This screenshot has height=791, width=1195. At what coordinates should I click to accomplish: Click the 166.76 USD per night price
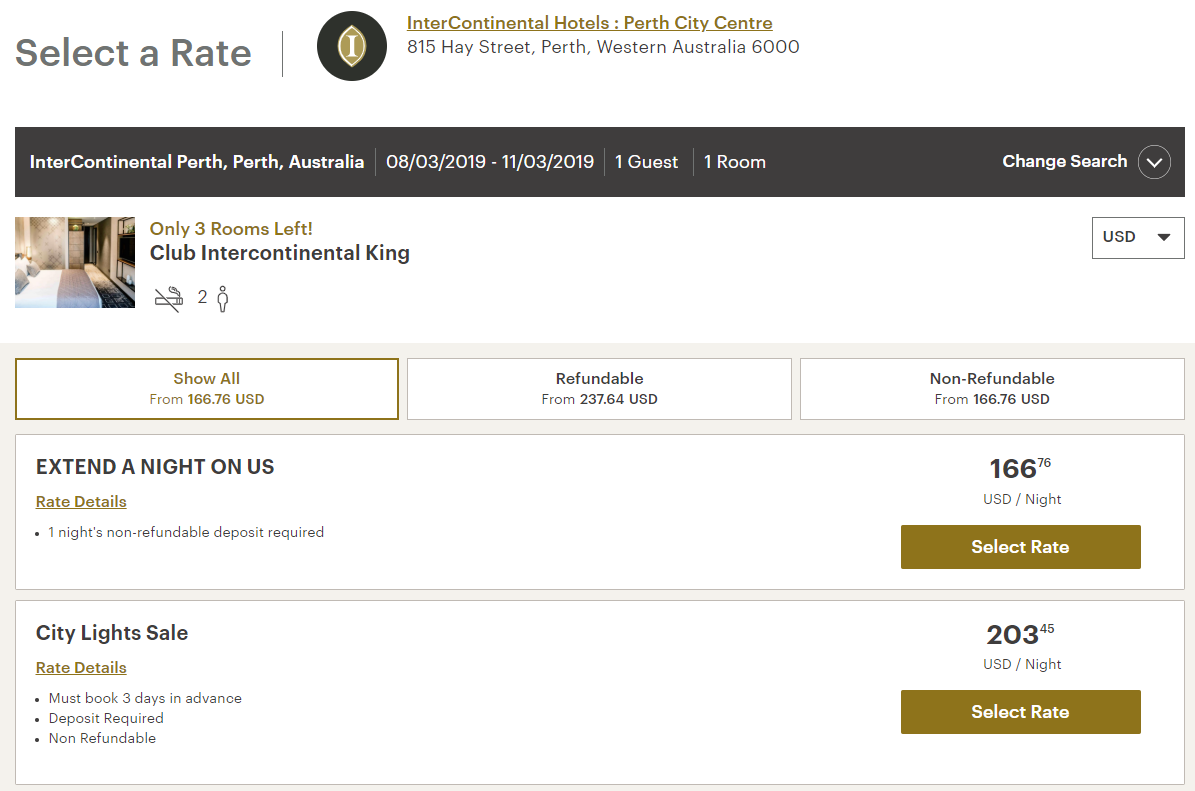[x=1020, y=469]
